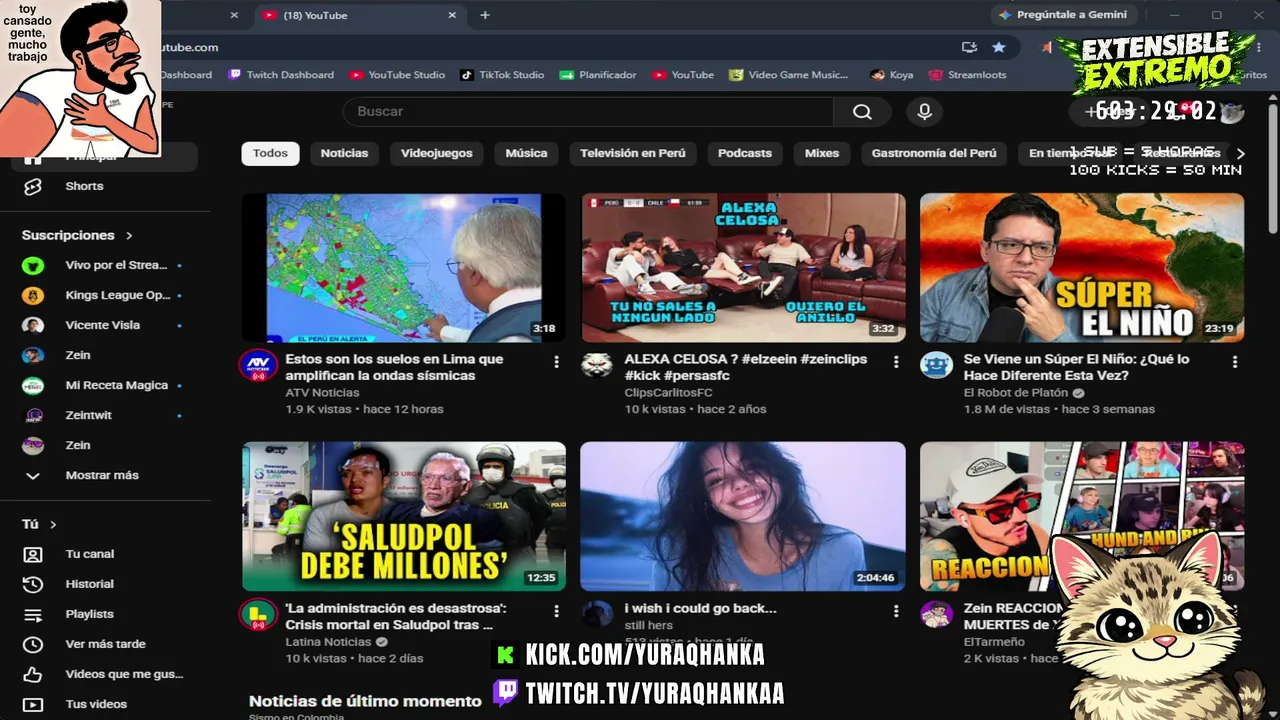Open options menu for Súper El Niño video

click(1235, 362)
